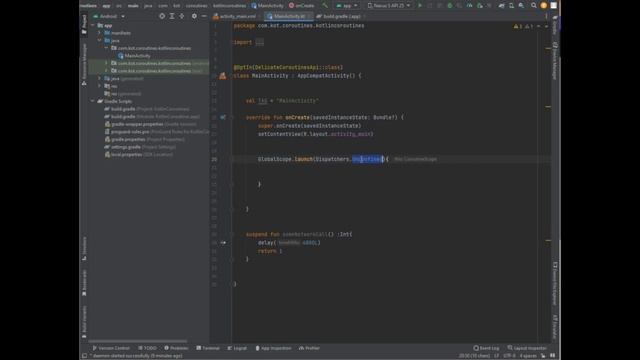Launch the Profile app toolbar icon
The width and height of the screenshot is (640, 360).
pyautogui.click(x=469, y=6)
